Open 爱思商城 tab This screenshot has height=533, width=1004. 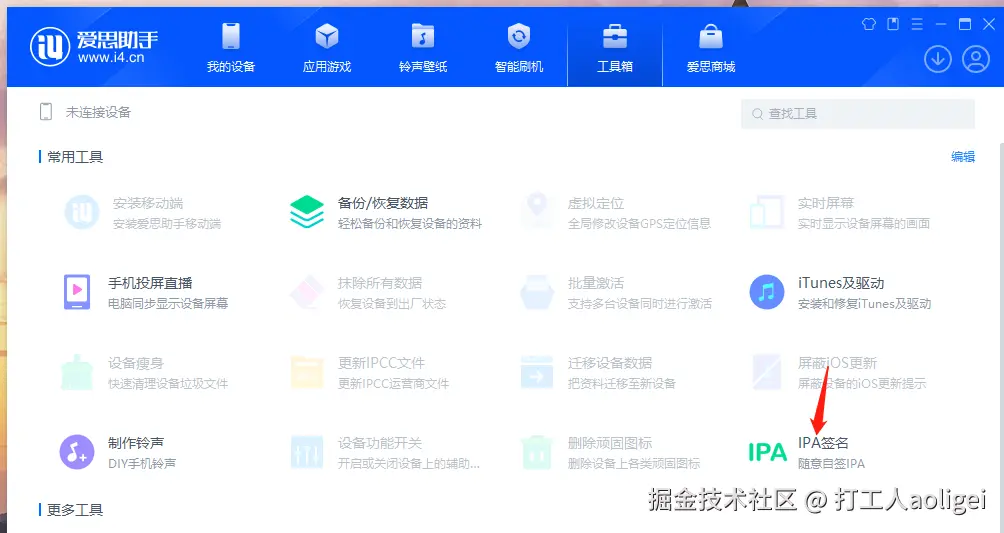(x=711, y=47)
